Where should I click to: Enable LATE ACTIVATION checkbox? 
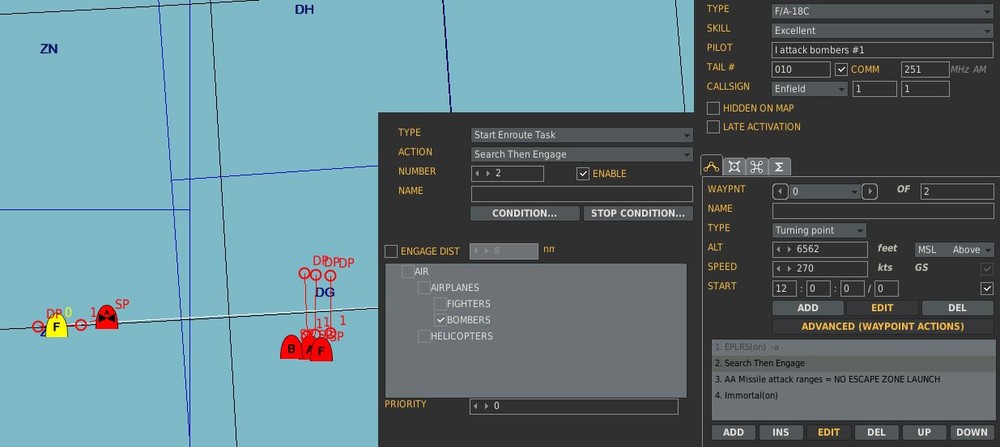coord(713,127)
